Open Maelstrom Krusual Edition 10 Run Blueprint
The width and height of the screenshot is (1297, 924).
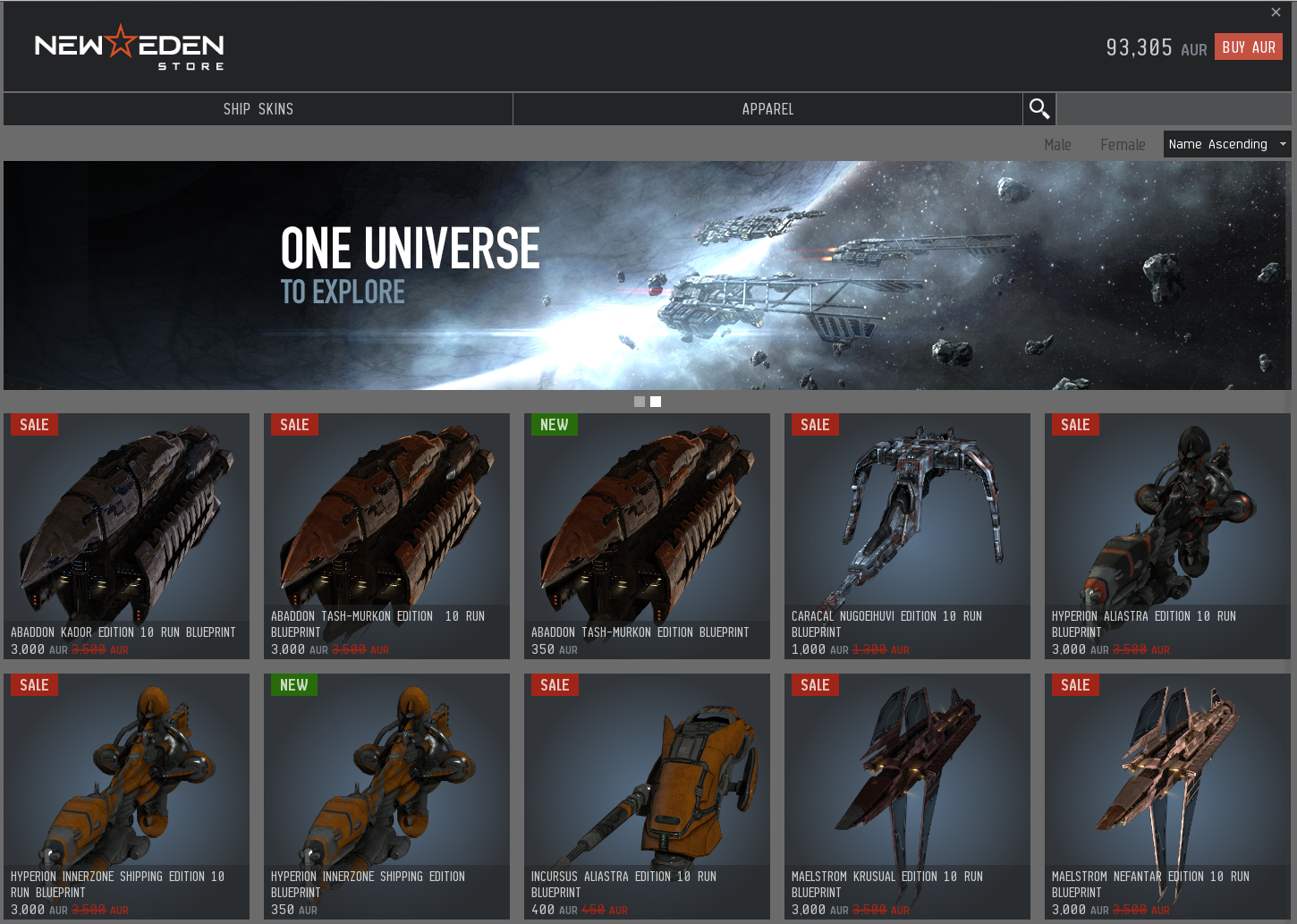(x=907, y=796)
